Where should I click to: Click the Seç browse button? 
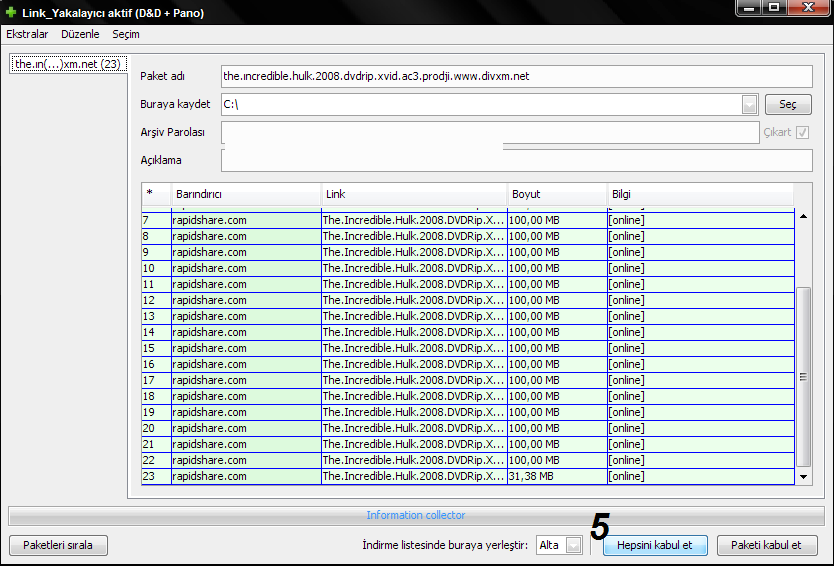(x=788, y=104)
